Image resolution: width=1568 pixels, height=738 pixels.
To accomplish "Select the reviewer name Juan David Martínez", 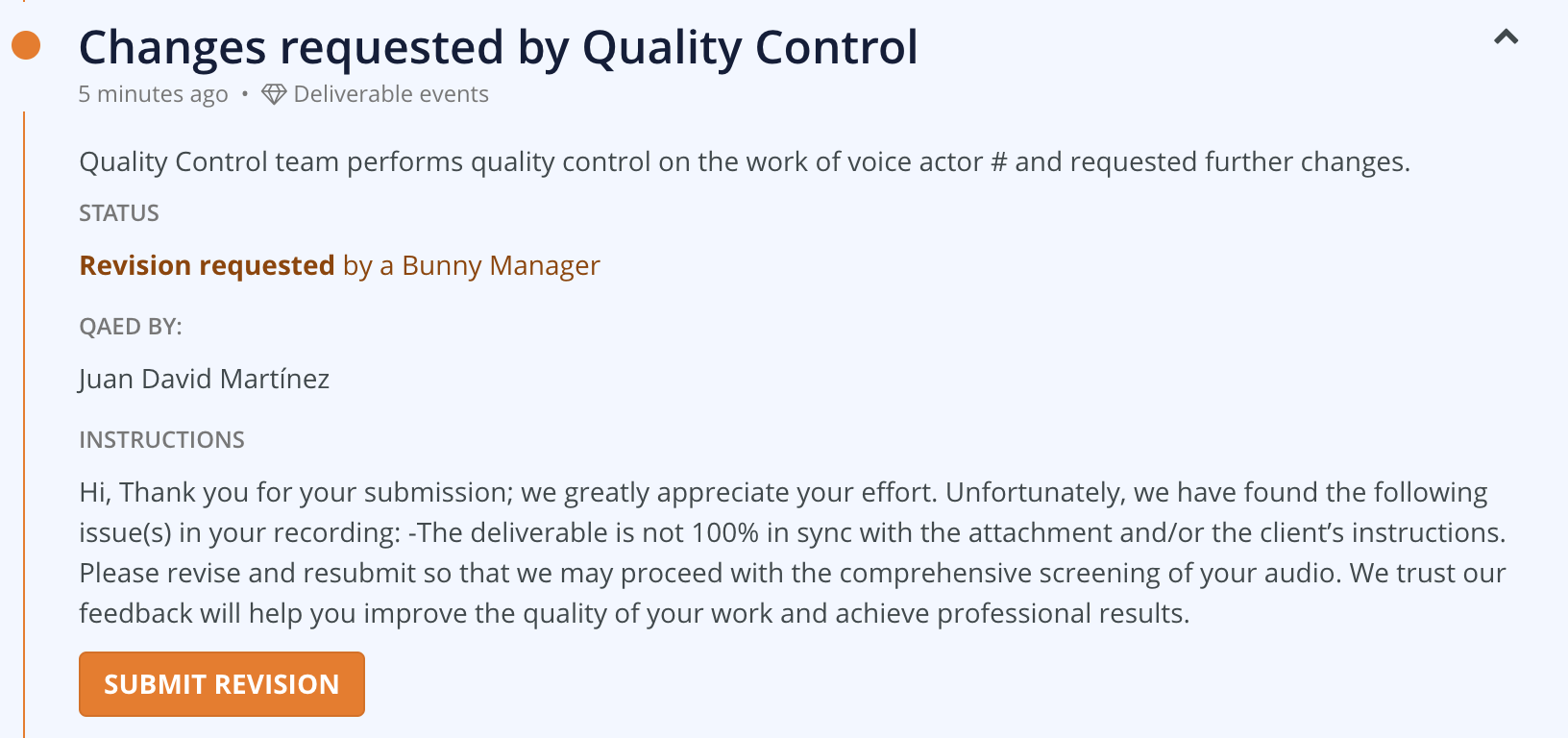I will point(204,379).
